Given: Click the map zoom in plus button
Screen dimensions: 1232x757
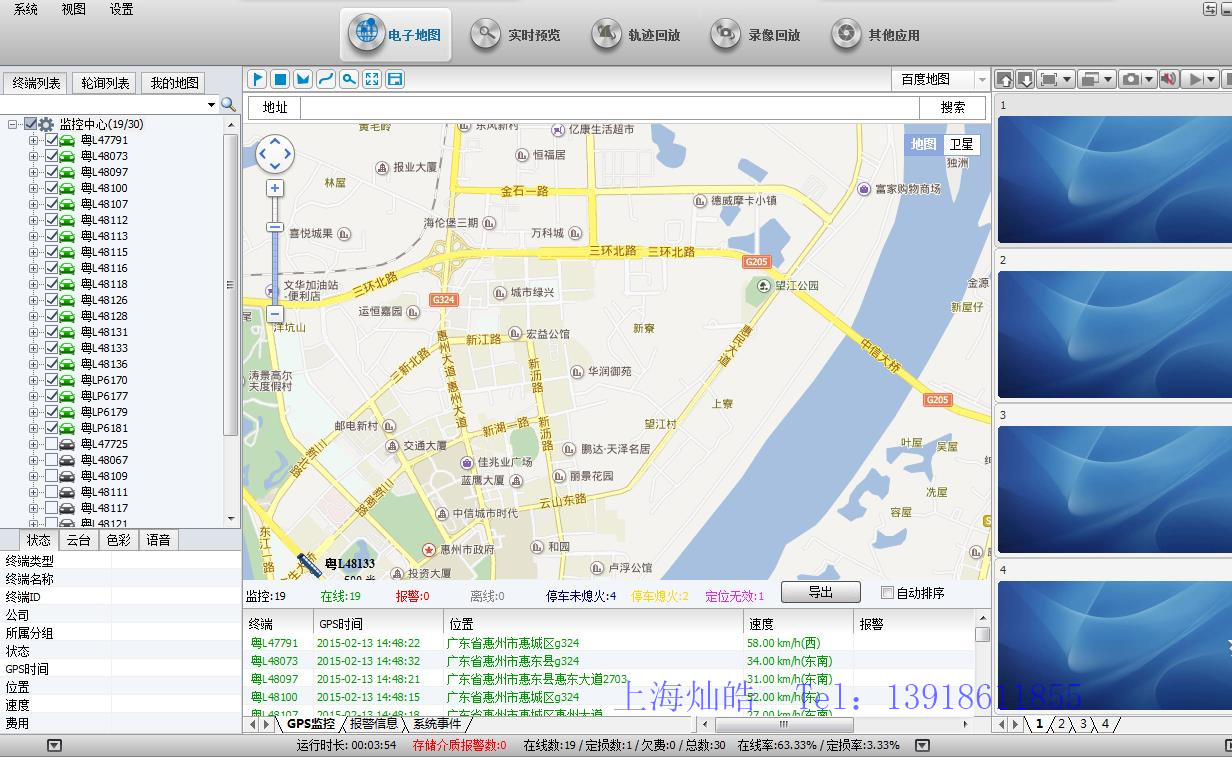Looking at the screenshot, I should coord(275,188).
